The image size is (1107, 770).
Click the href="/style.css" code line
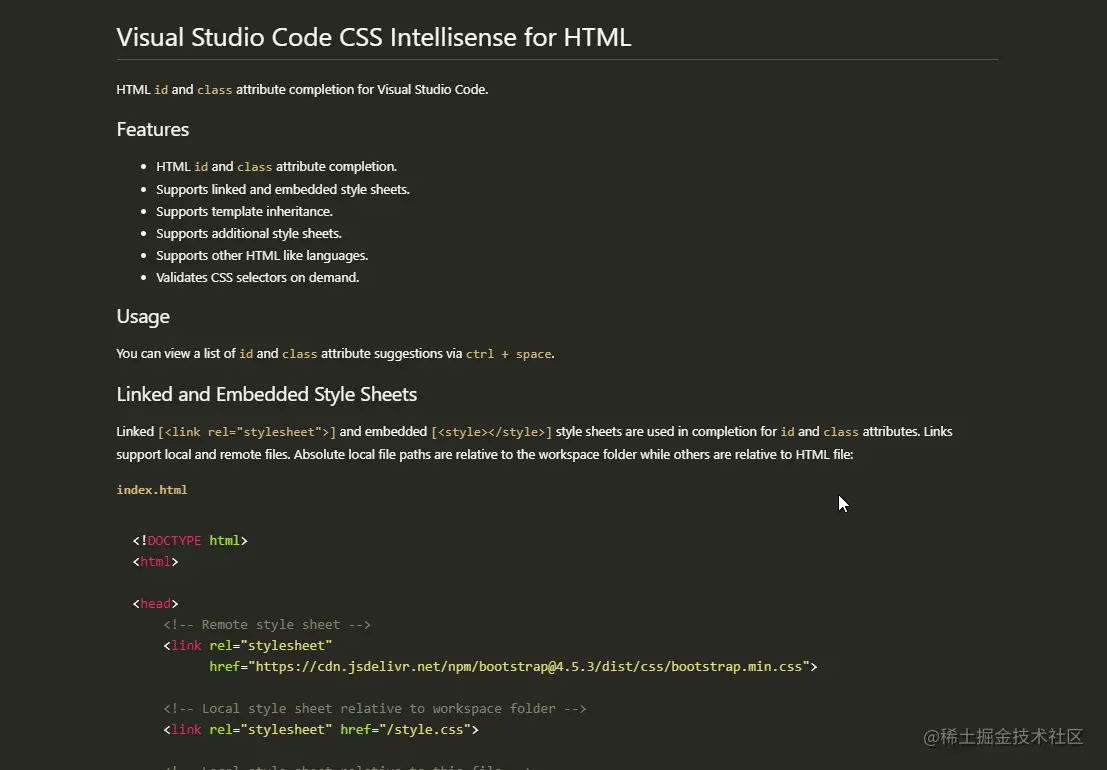coord(321,730)
